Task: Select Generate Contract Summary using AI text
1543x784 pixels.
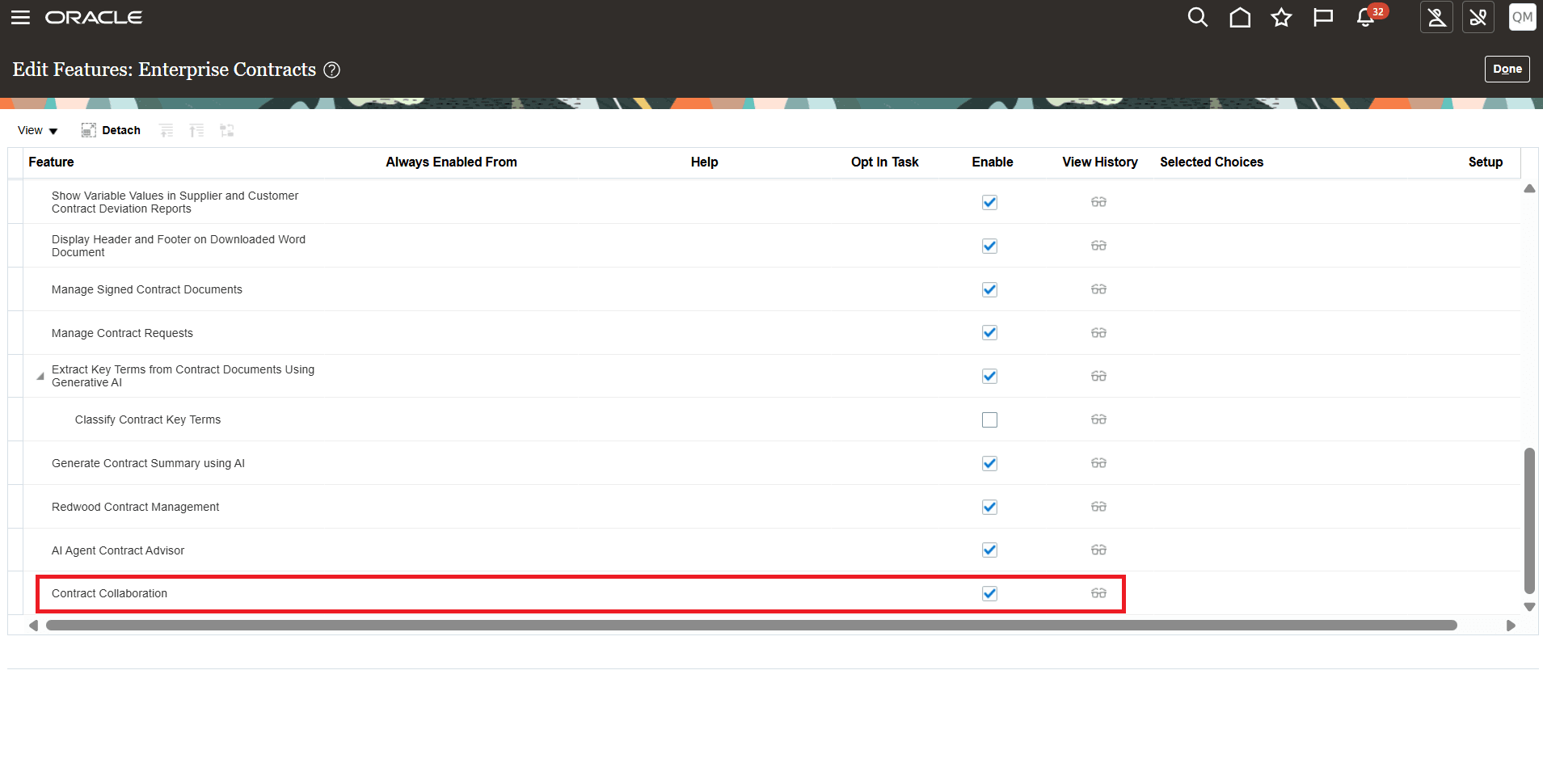Action: coord(148,463)
